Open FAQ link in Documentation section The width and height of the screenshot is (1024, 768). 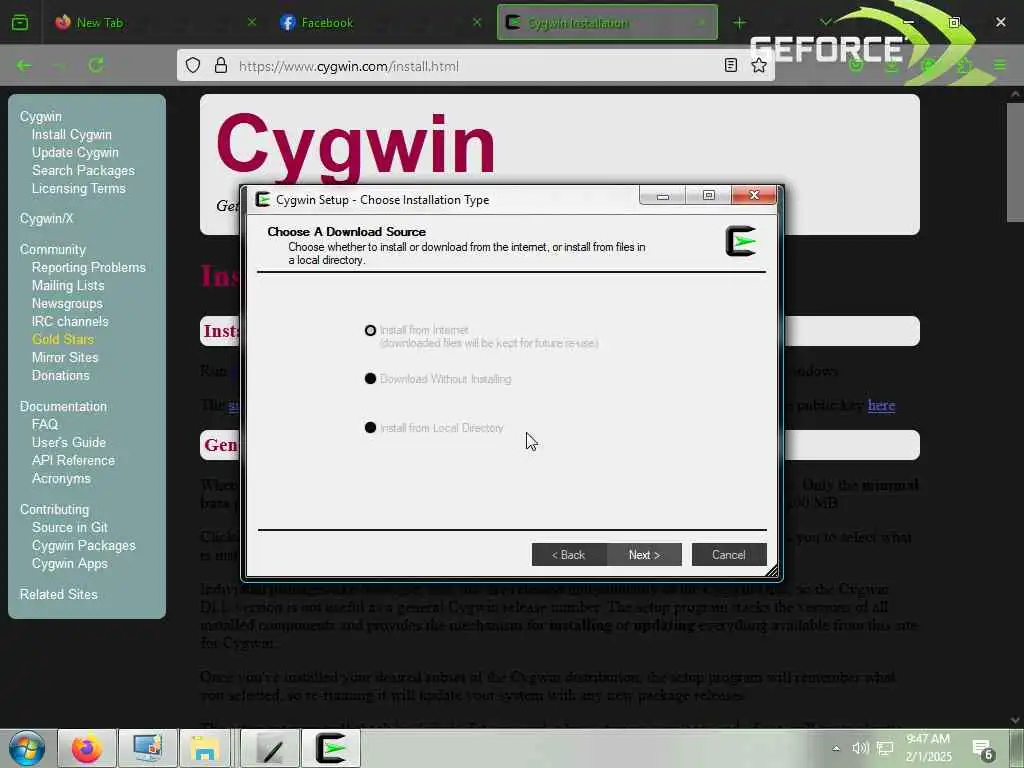[x=45, y=424]
